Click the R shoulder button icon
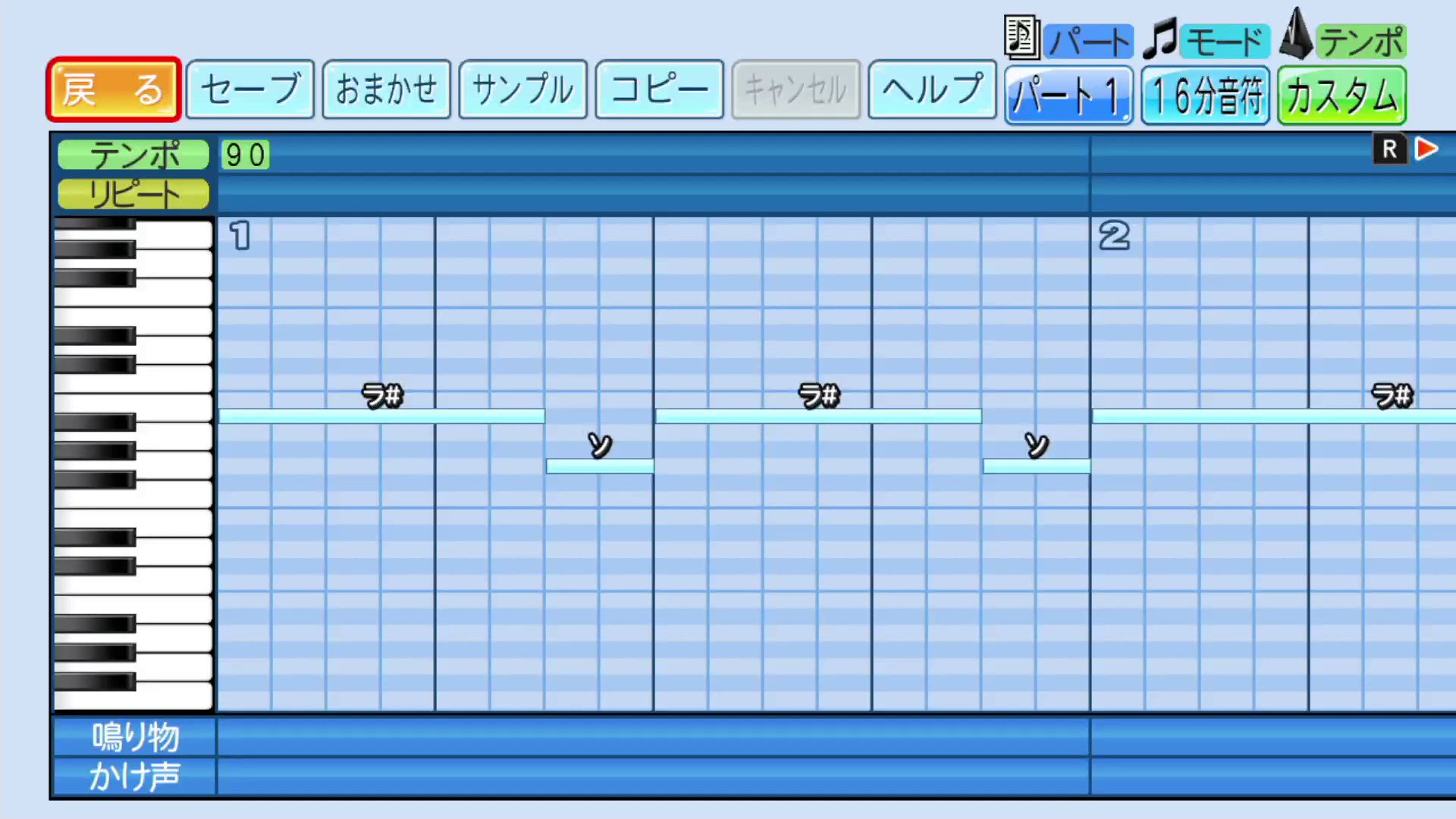The height and width of the screenshot is (819, 1456). (x=1389, y=149)
